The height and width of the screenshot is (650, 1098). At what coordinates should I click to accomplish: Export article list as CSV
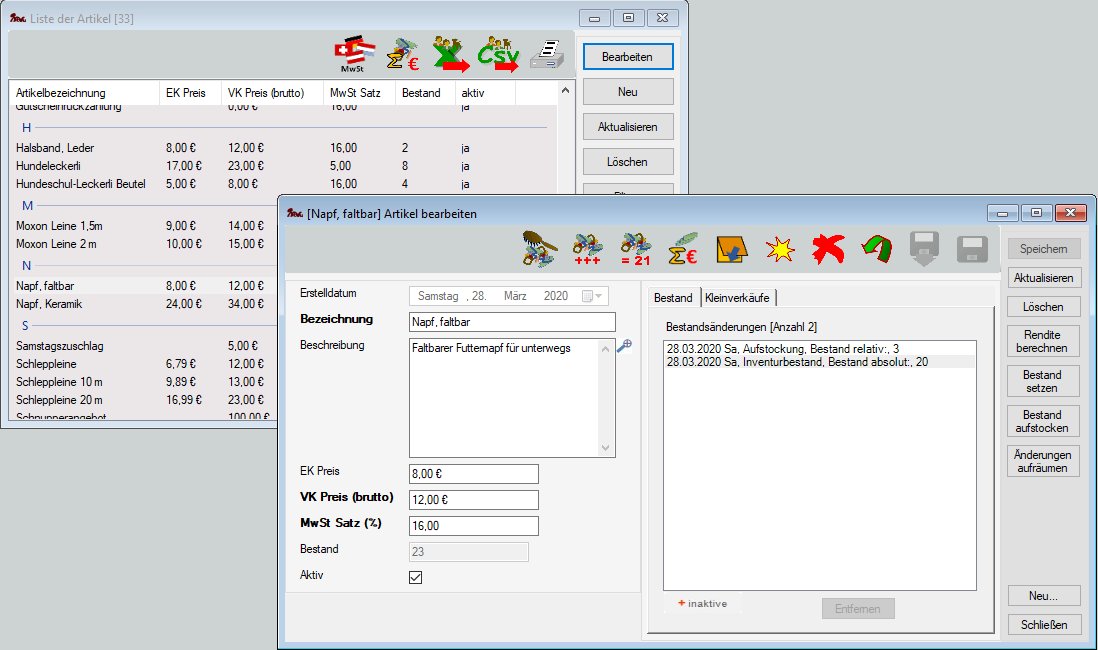pos(499,55)
